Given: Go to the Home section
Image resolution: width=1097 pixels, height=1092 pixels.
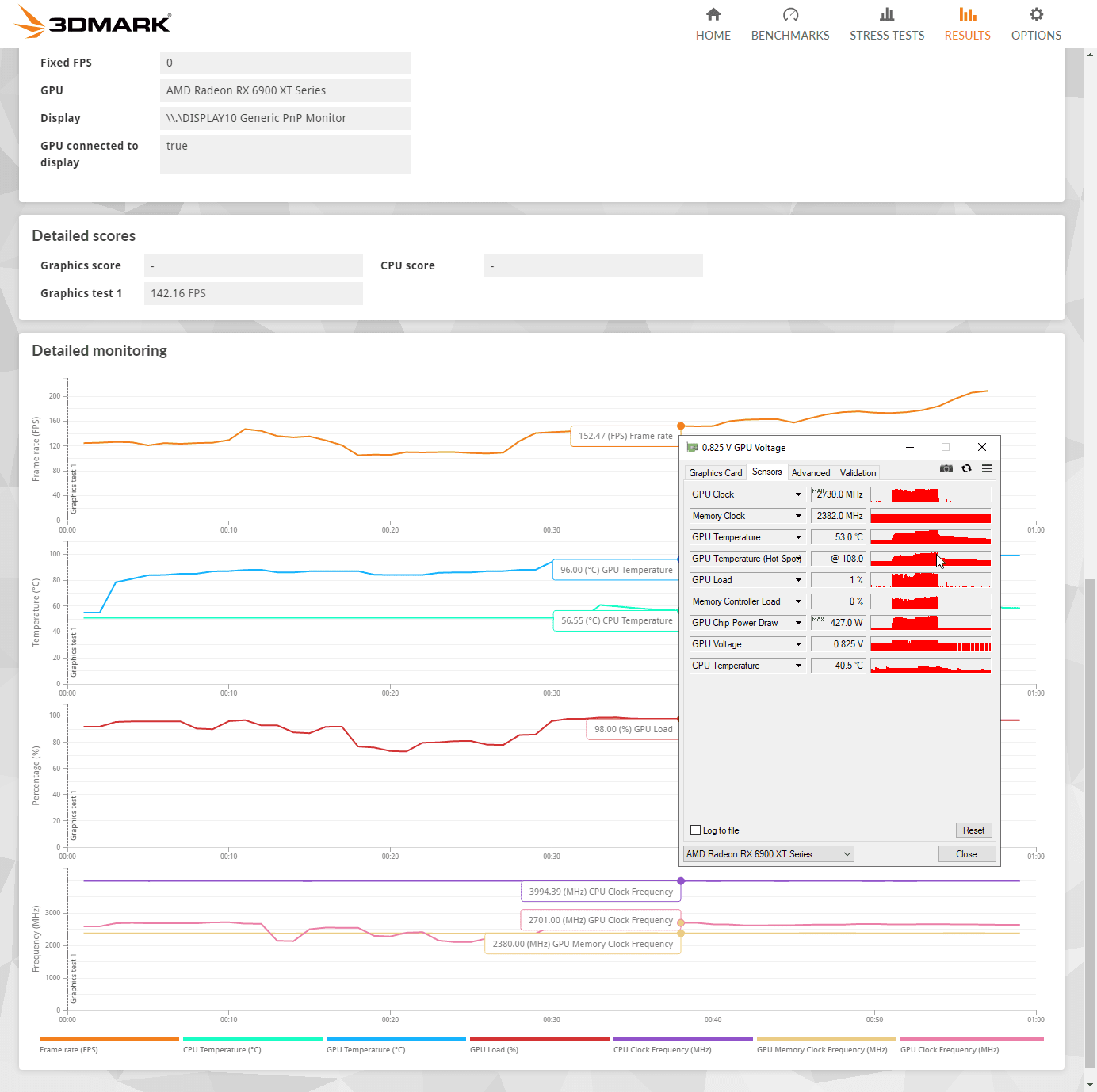Looking at the screenshot, I should click(713, 24).
